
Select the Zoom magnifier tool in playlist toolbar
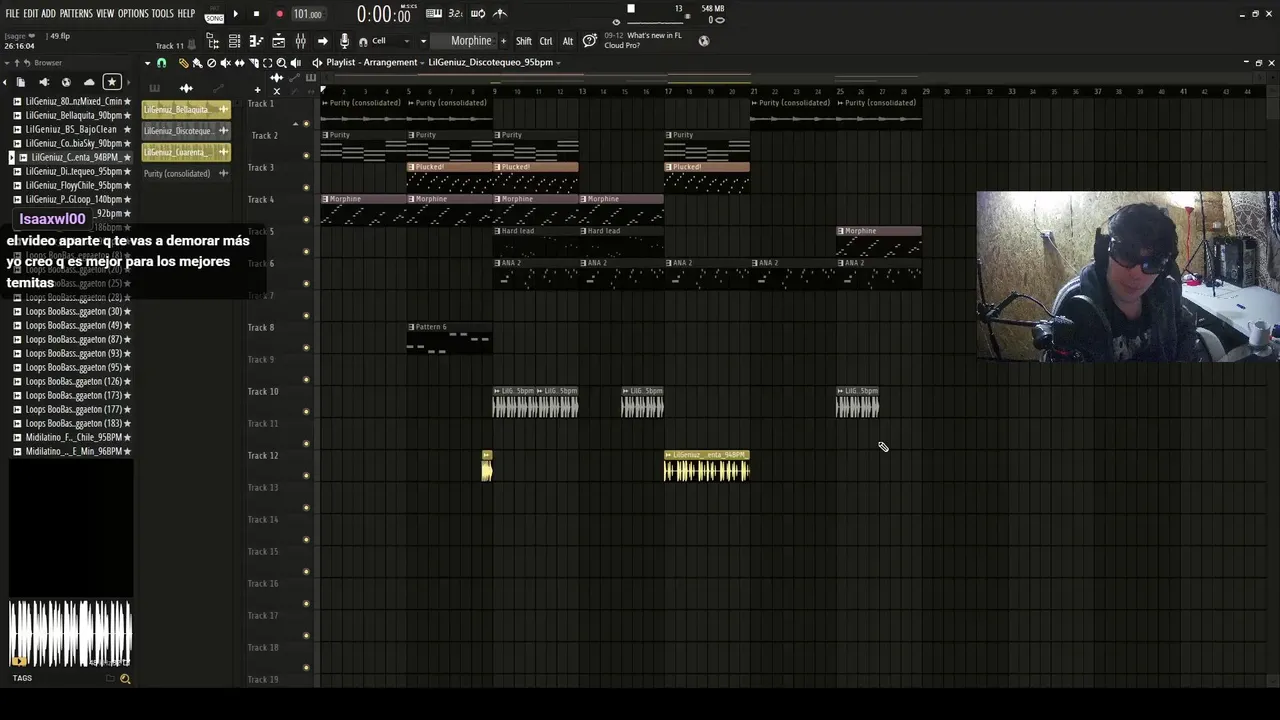click(281, 63)
